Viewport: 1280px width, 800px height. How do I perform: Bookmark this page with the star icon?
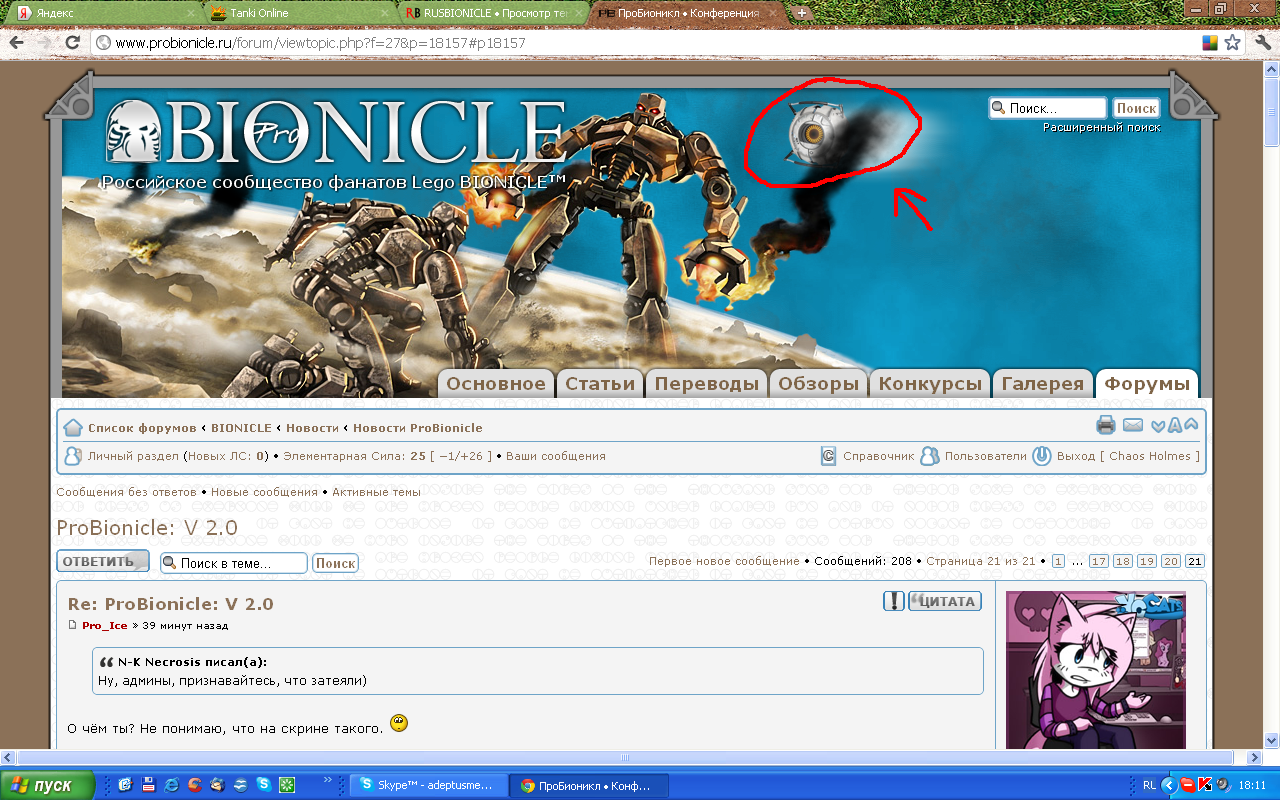point(1233,43)
